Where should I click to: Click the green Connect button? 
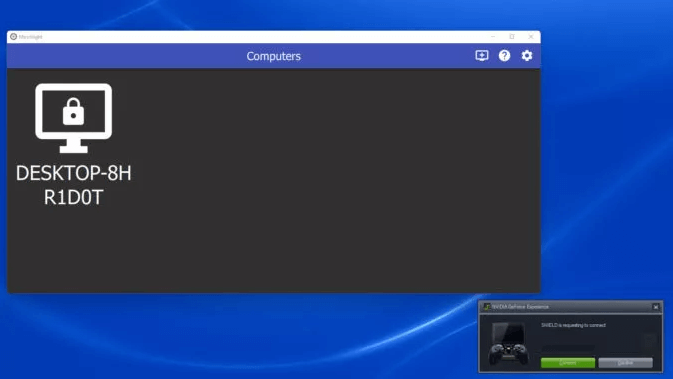click(x=567, y=363)
